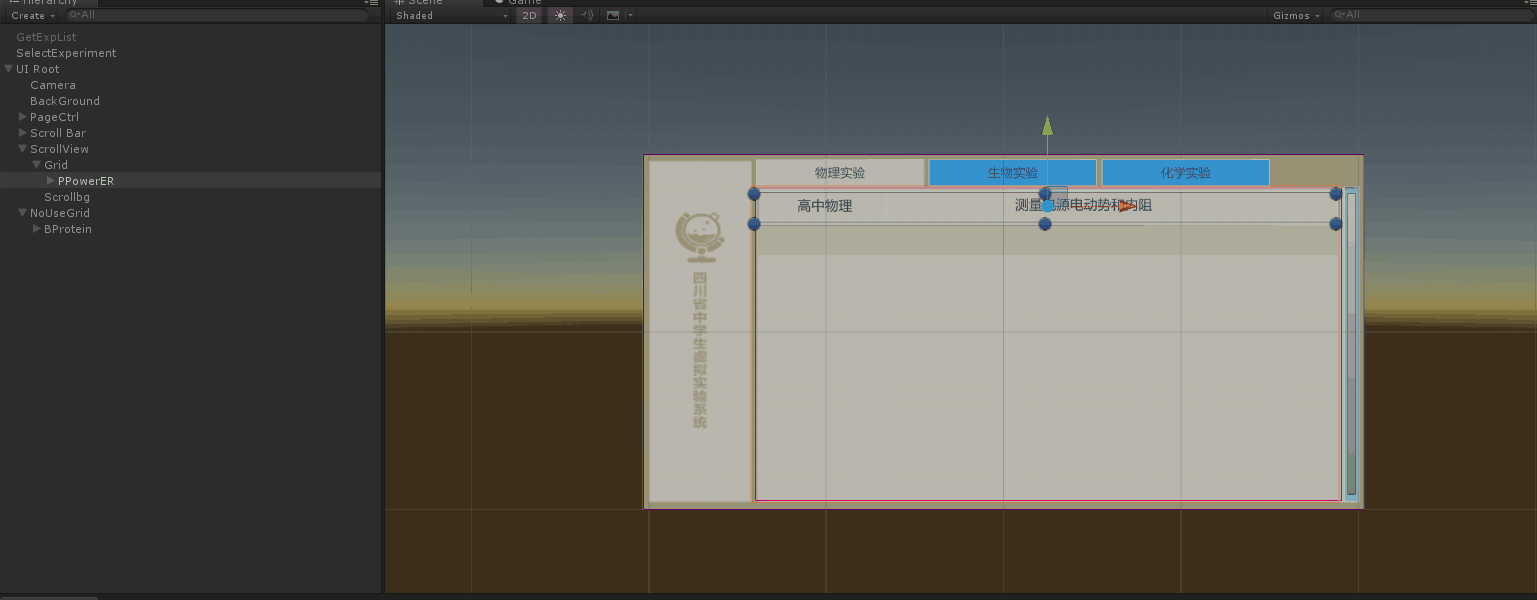Expand the PageCtrl node

(x=23, y=117)
